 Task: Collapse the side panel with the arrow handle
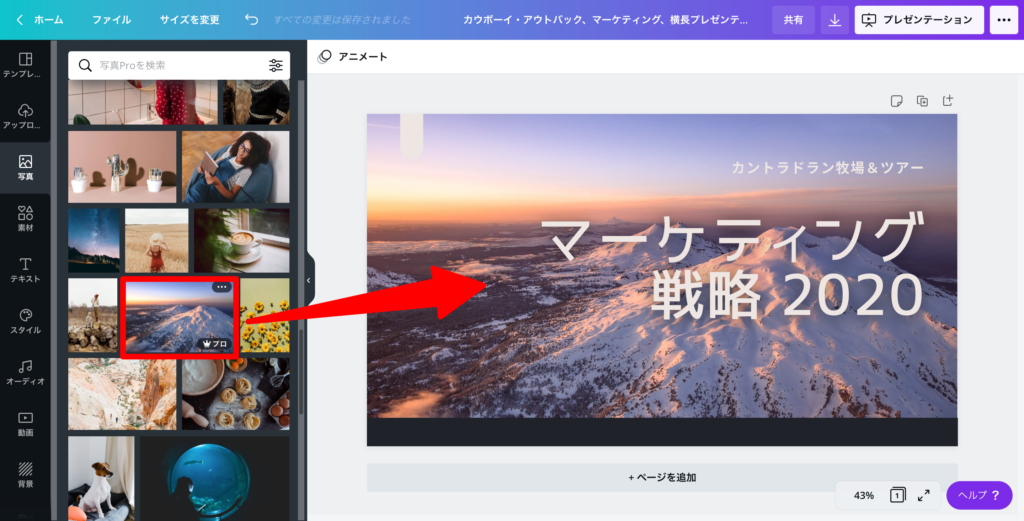[309, 281]
